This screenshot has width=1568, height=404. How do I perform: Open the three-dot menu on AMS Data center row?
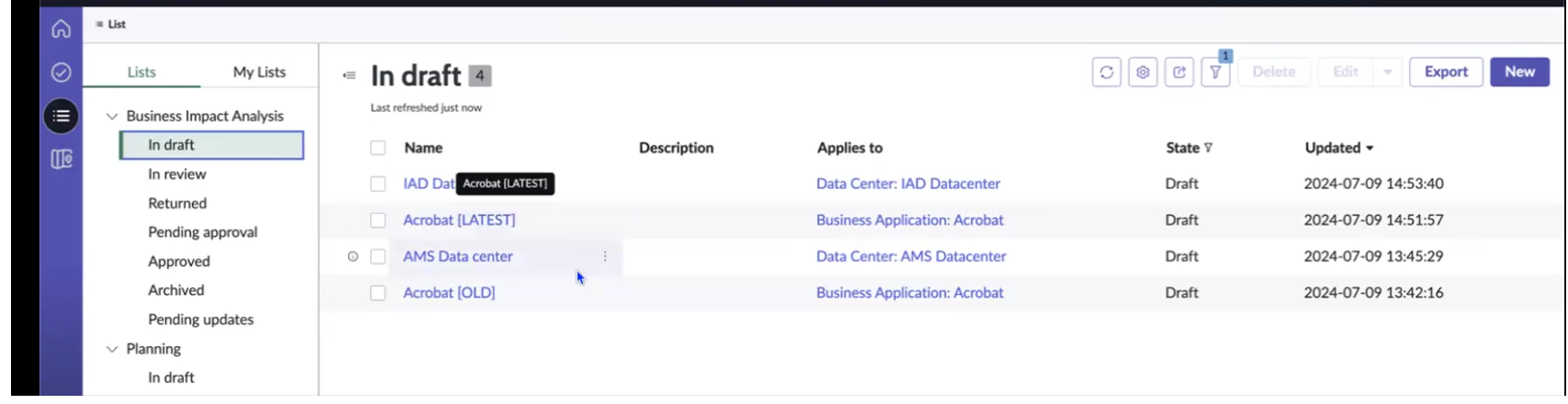pos(605,256)
